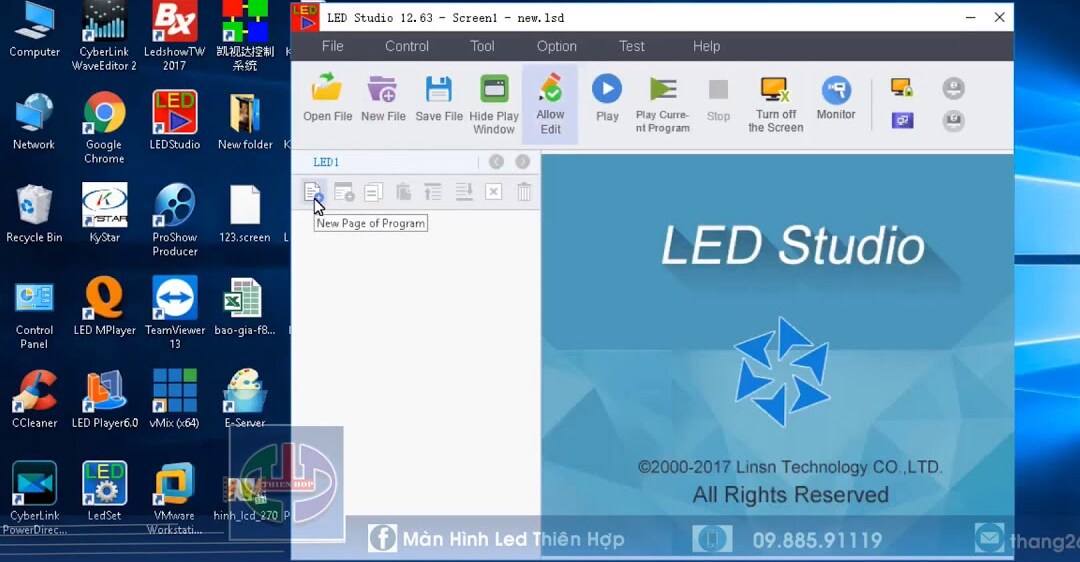Click the Stop playback icon
The width and height of the screenshot is (1080, 562).
718,90
